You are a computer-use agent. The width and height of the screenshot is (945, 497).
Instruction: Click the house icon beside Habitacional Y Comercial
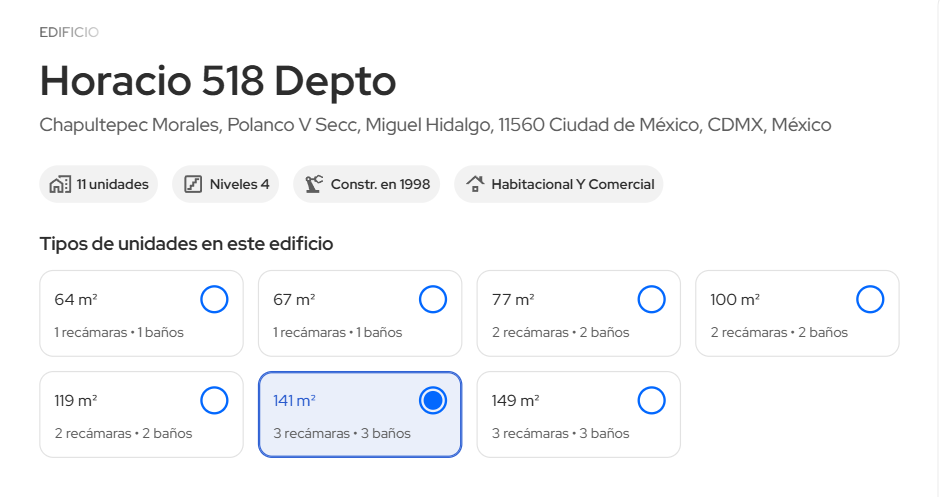[475, 184]
